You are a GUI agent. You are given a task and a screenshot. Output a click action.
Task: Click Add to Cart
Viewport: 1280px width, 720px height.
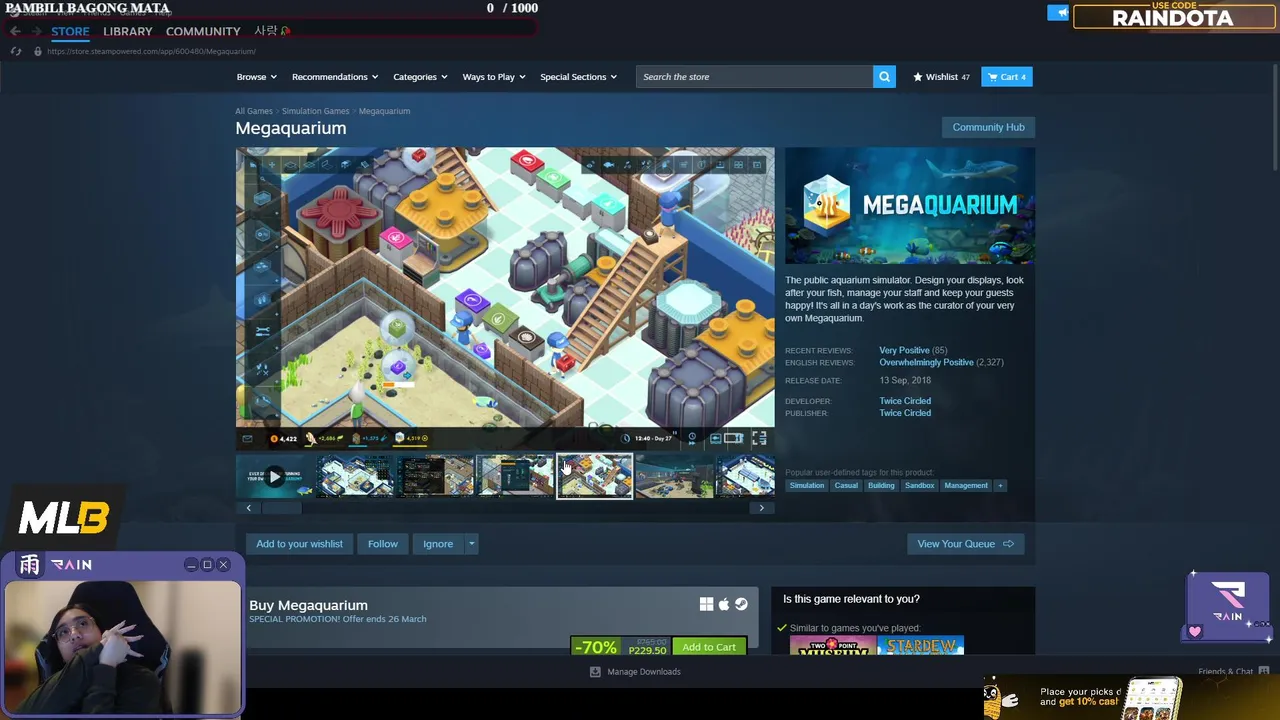(x=709, y=647)
